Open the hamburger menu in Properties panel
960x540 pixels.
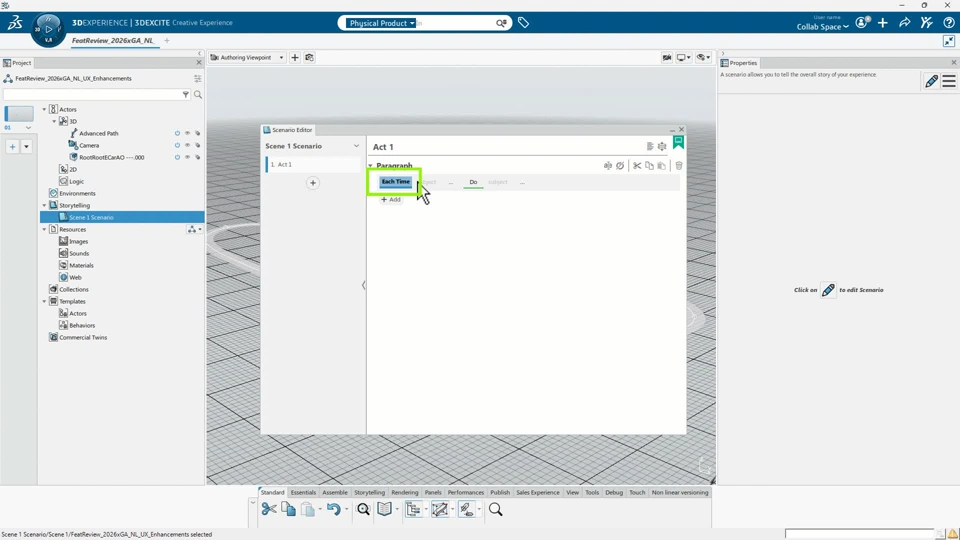949,81
